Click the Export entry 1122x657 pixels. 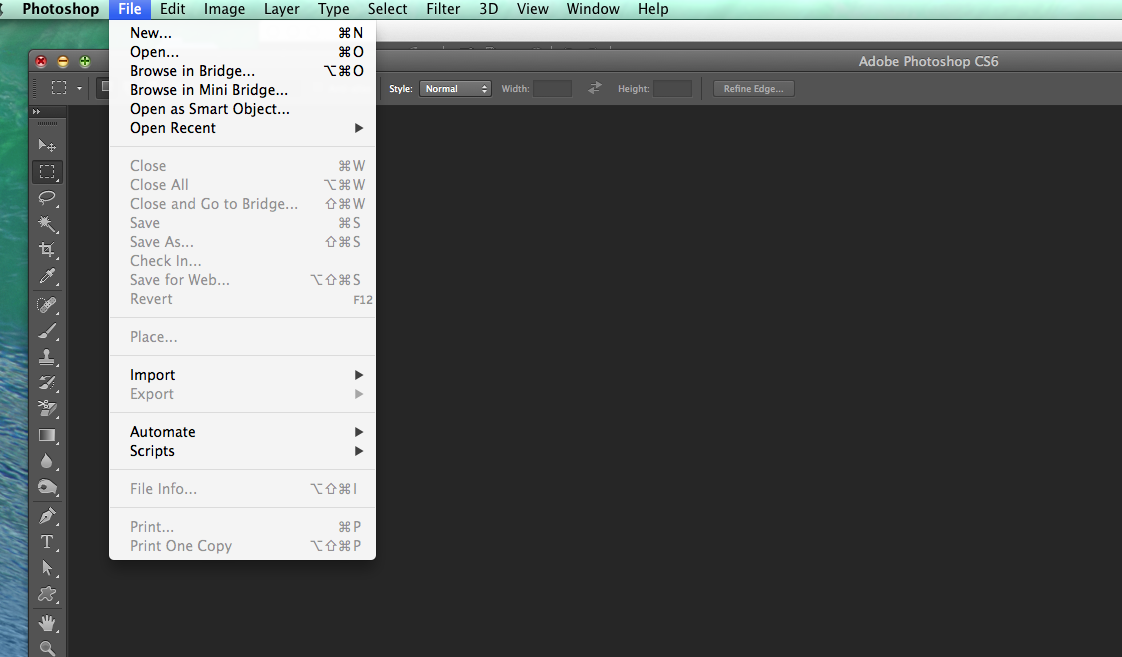click(242, 394)
